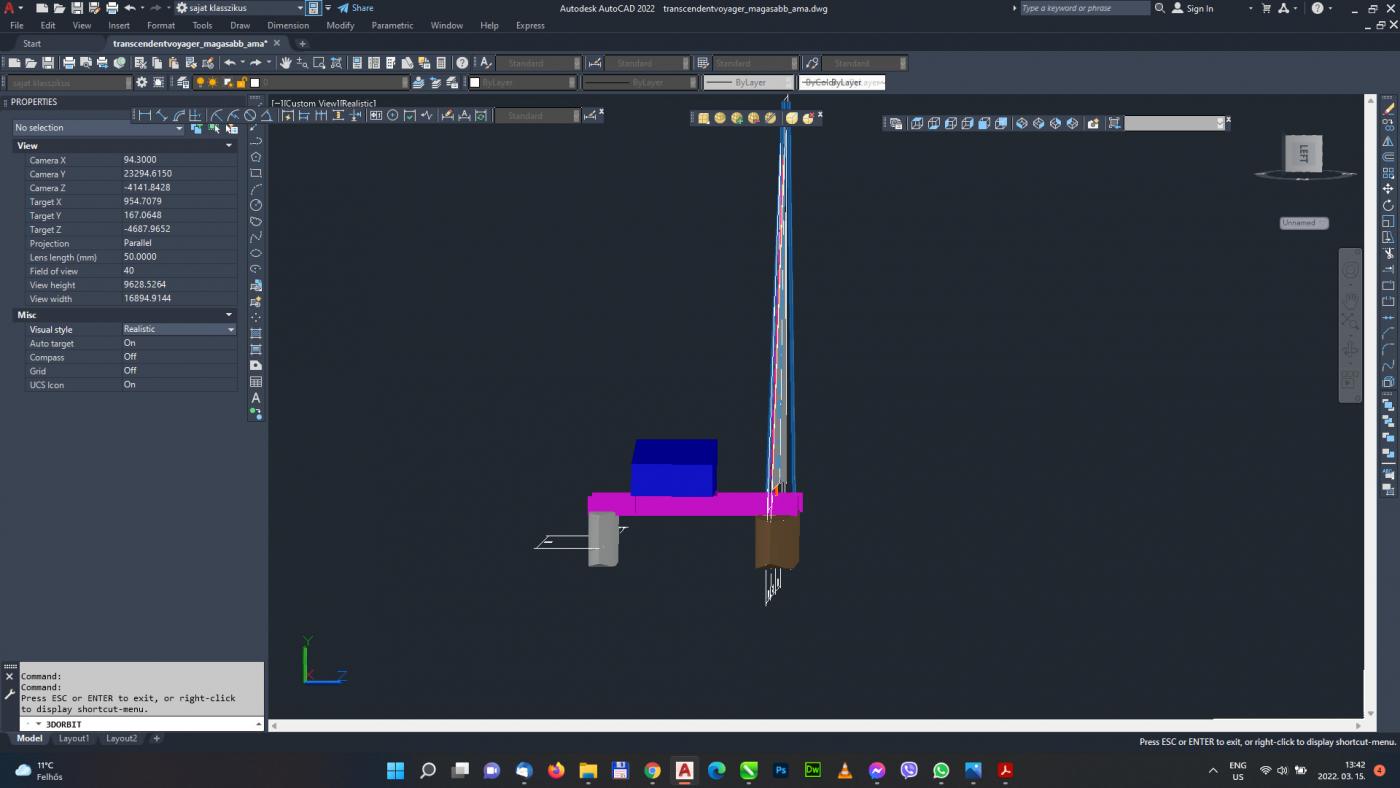Toggle the UCS Icon property value

click(x=130, y=385)
